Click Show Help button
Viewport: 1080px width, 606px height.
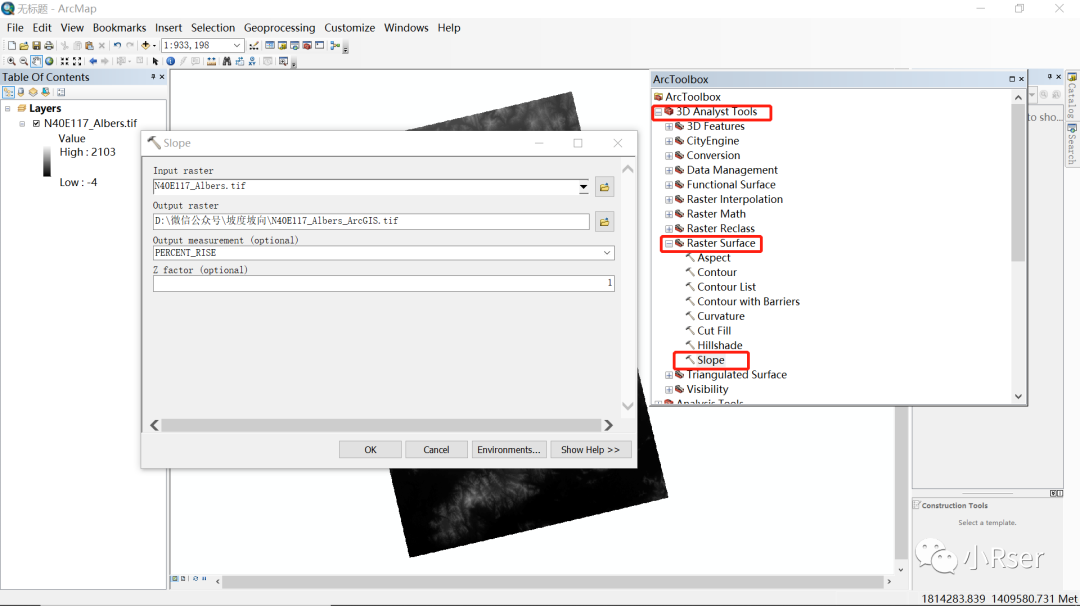point(590,450)
